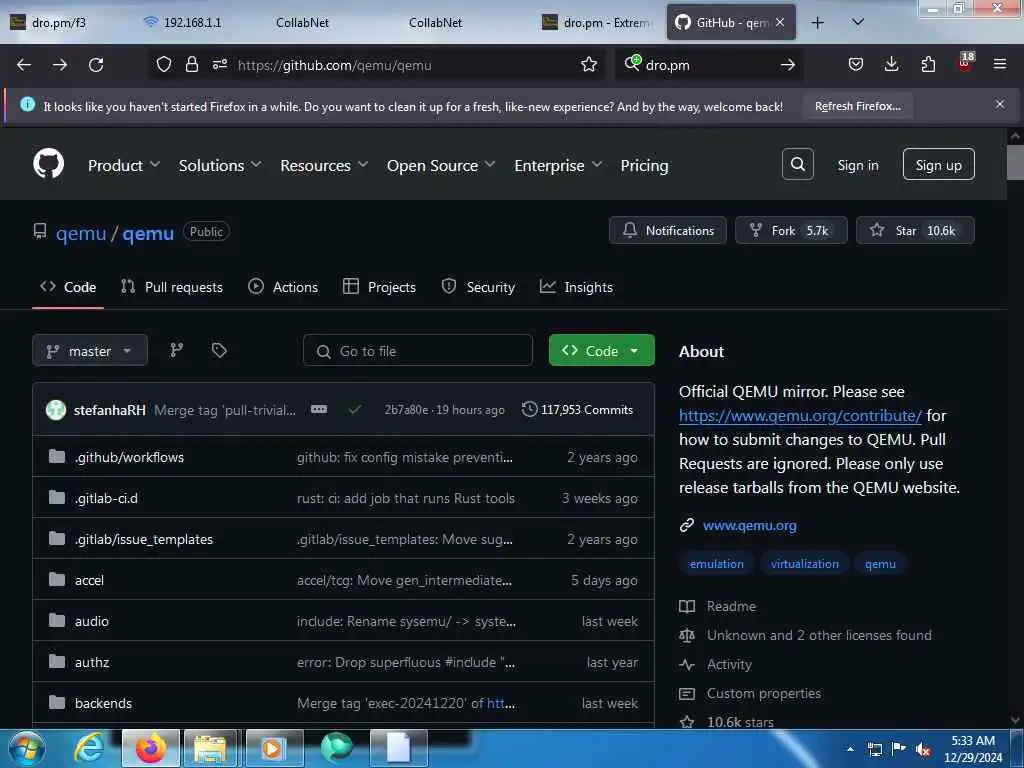
Task: Open the Pull requests tab
Action: coord(172,287)
